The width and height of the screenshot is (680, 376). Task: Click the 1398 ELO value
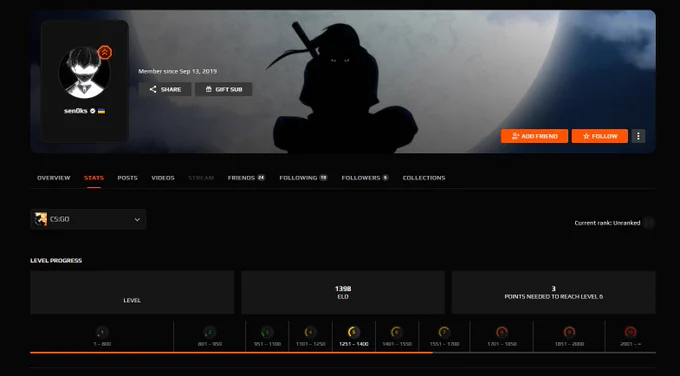click(x=343, y=289)
